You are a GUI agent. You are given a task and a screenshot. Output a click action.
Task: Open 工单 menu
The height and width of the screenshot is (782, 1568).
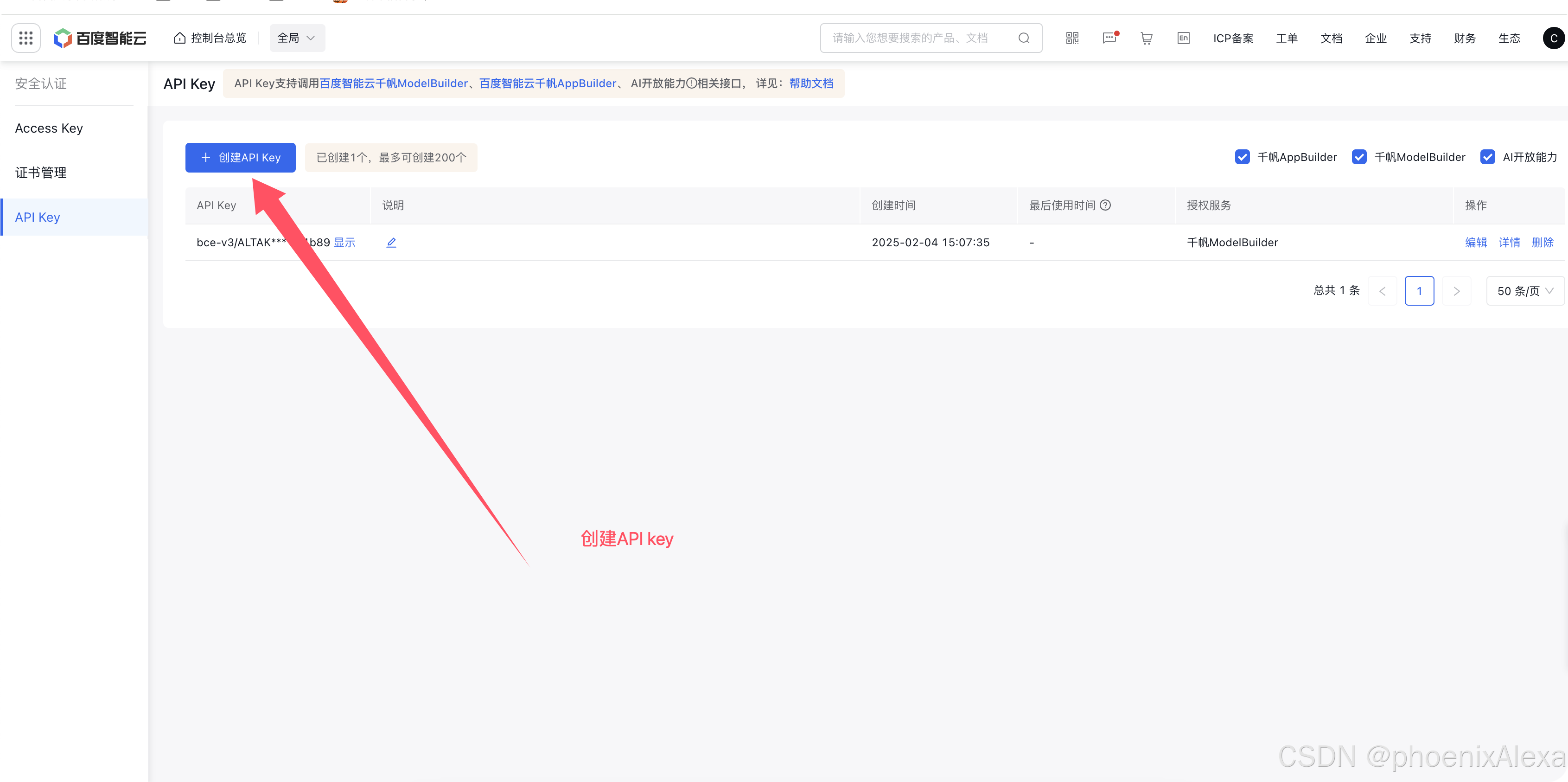[x=1287, y=38]
